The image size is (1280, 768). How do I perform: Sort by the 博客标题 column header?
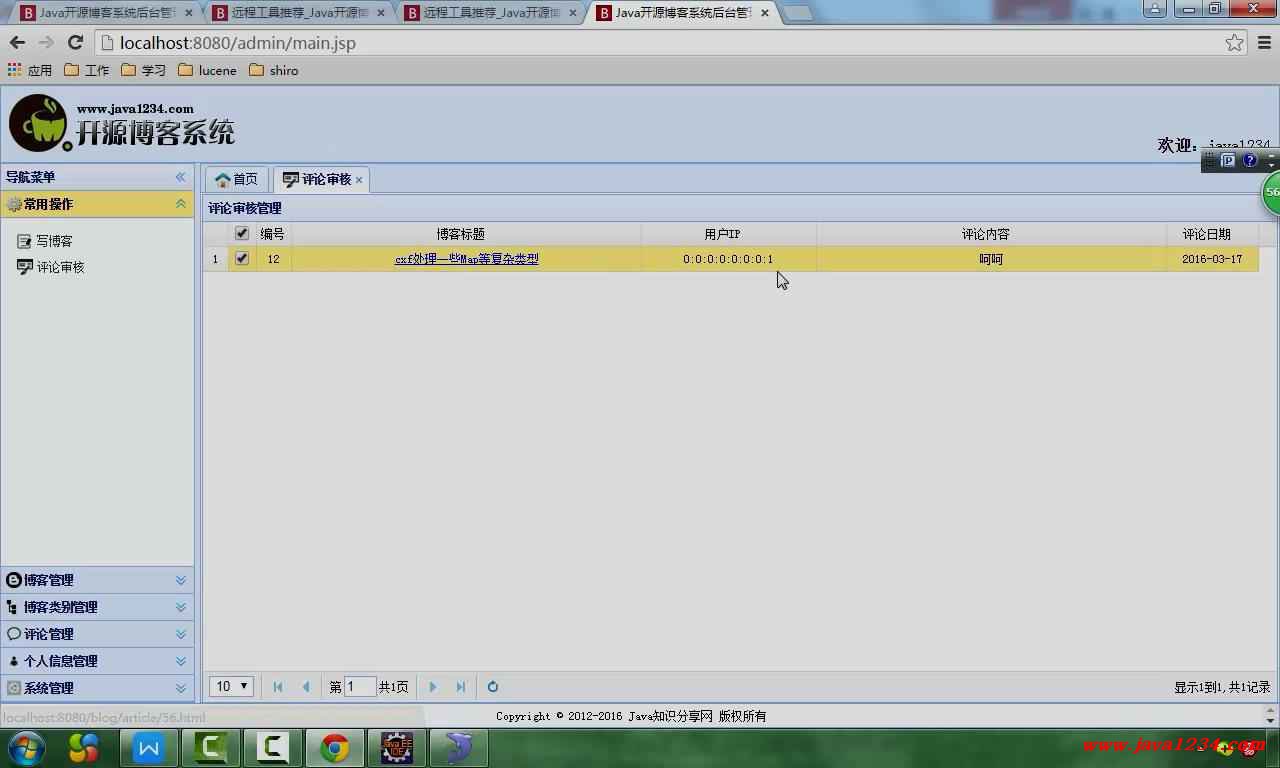coord(466,234)
